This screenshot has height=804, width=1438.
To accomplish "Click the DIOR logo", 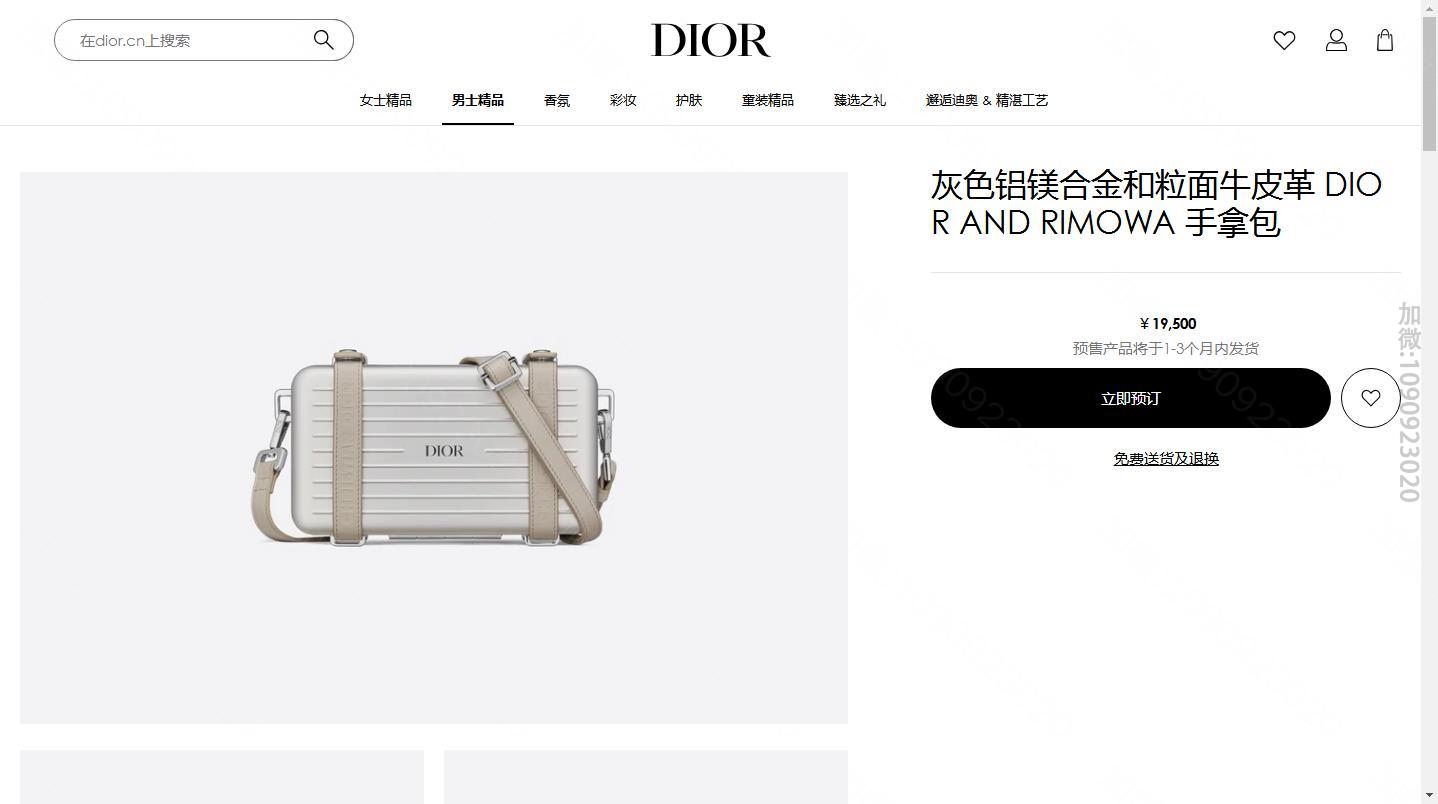I will point(711,40).
